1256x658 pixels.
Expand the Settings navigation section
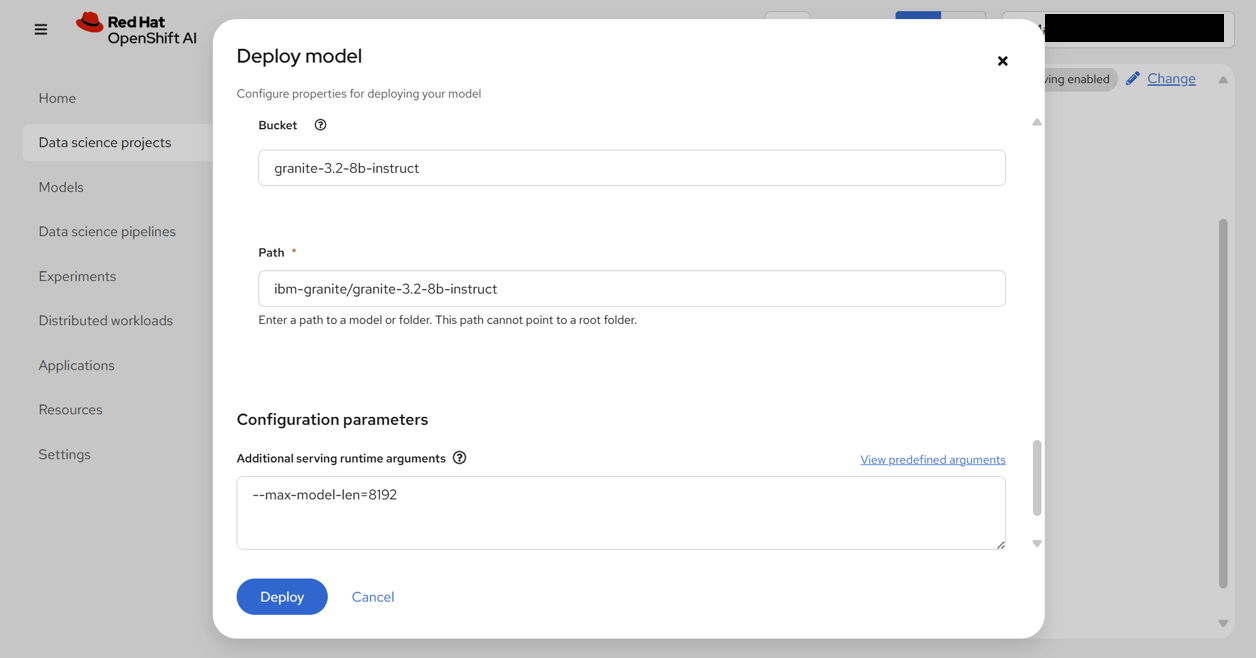coord(65,454)
